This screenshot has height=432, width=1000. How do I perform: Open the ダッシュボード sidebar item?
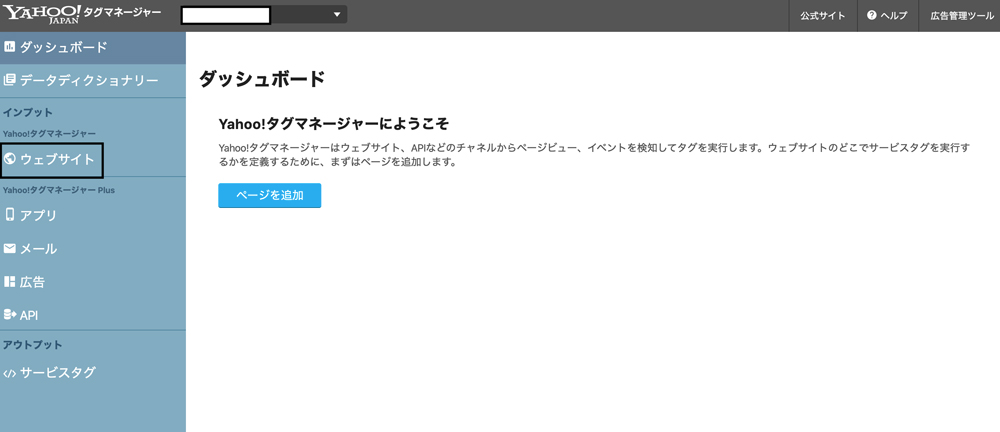pos(93,47)
